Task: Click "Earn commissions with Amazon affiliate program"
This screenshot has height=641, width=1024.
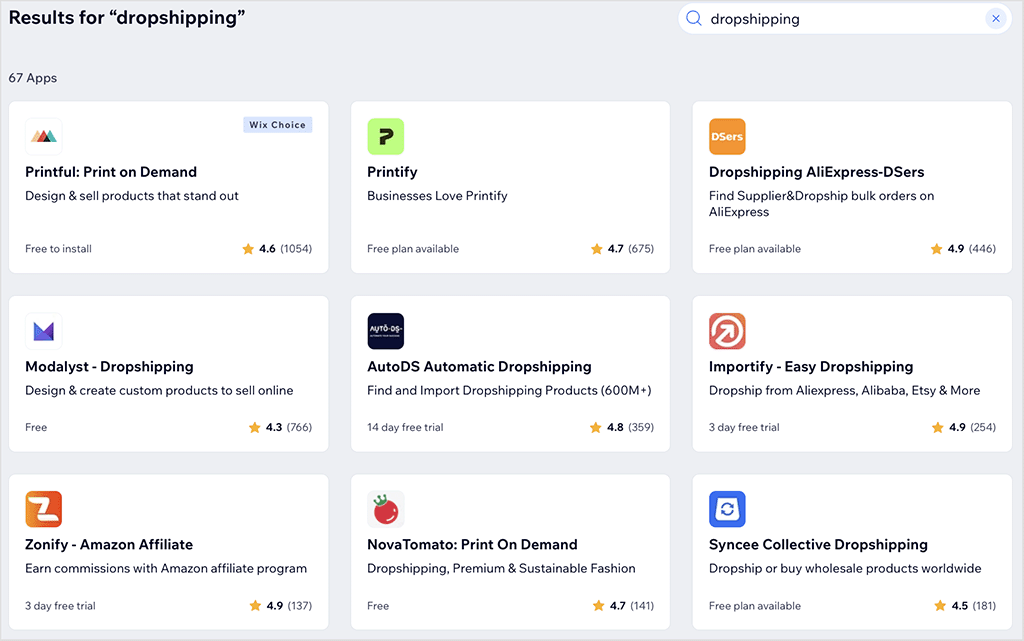Action: 166,569
